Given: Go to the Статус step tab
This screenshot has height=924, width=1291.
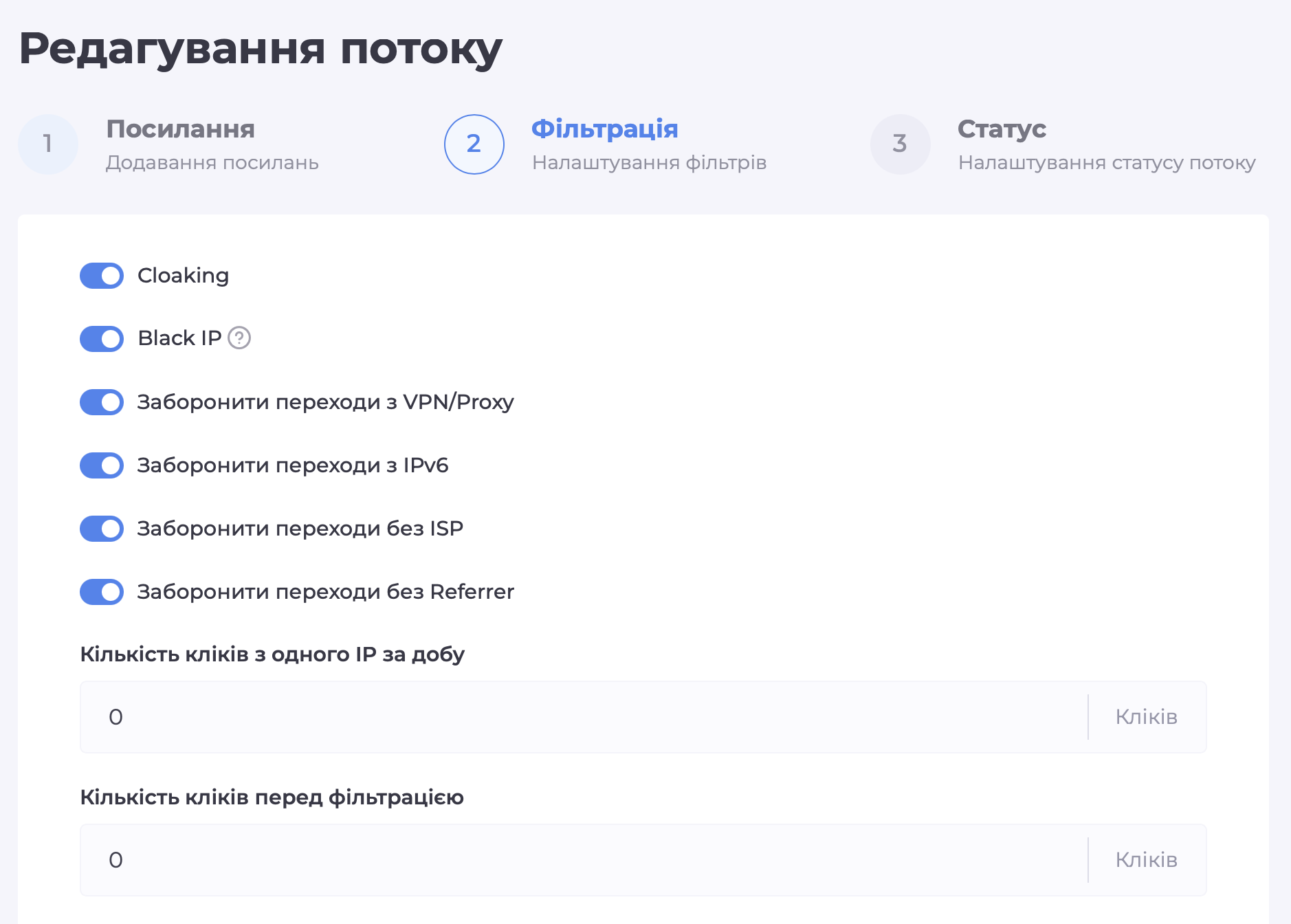Looking at the screenshot, I should pyautogui.click(x=1002, y=129).
